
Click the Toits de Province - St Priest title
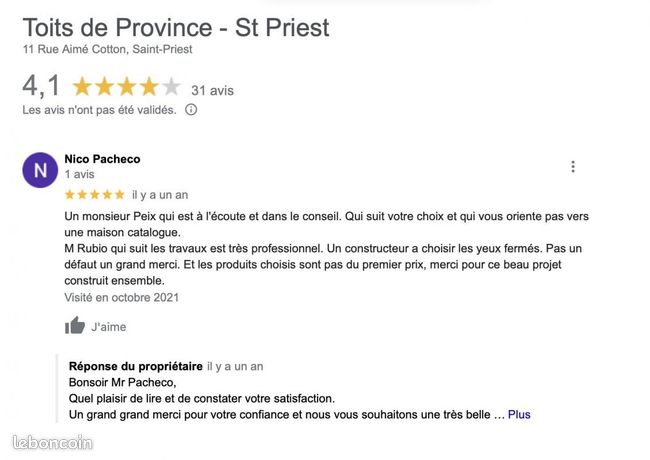tap(176, 28)
